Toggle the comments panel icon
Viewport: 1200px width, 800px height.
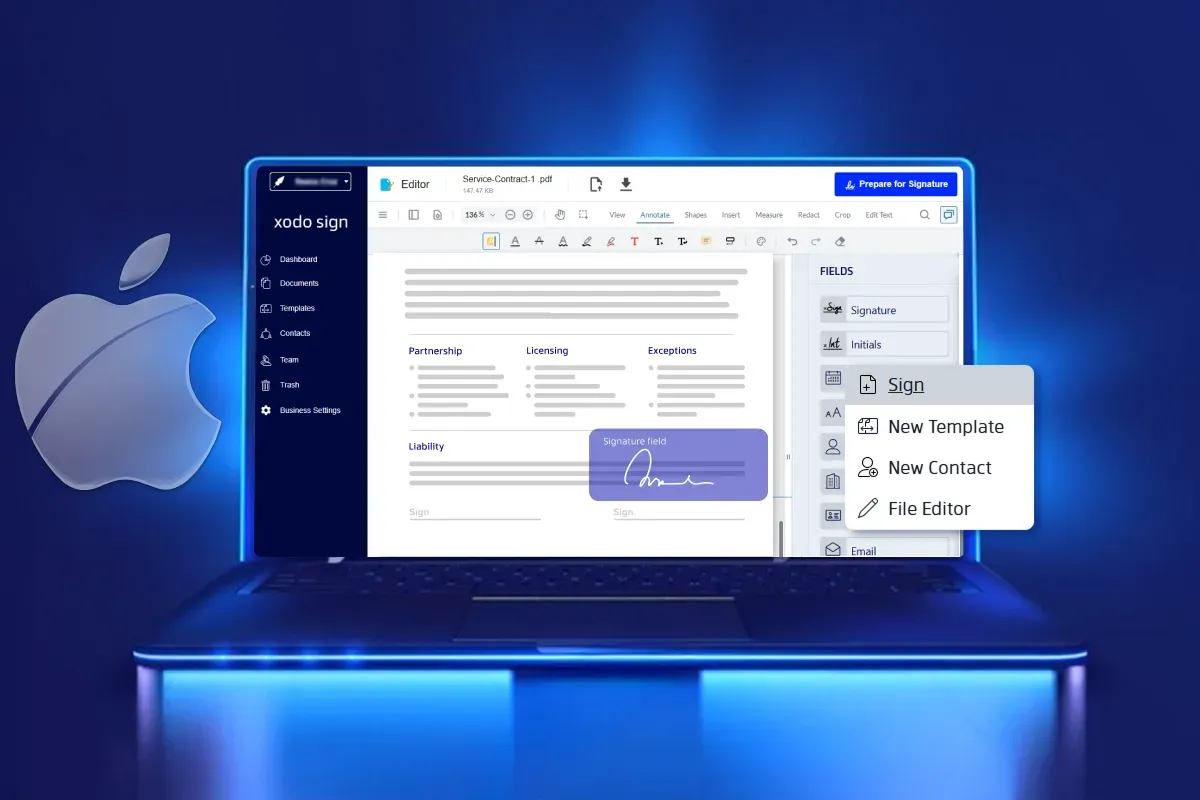click(x=948, y=215)
